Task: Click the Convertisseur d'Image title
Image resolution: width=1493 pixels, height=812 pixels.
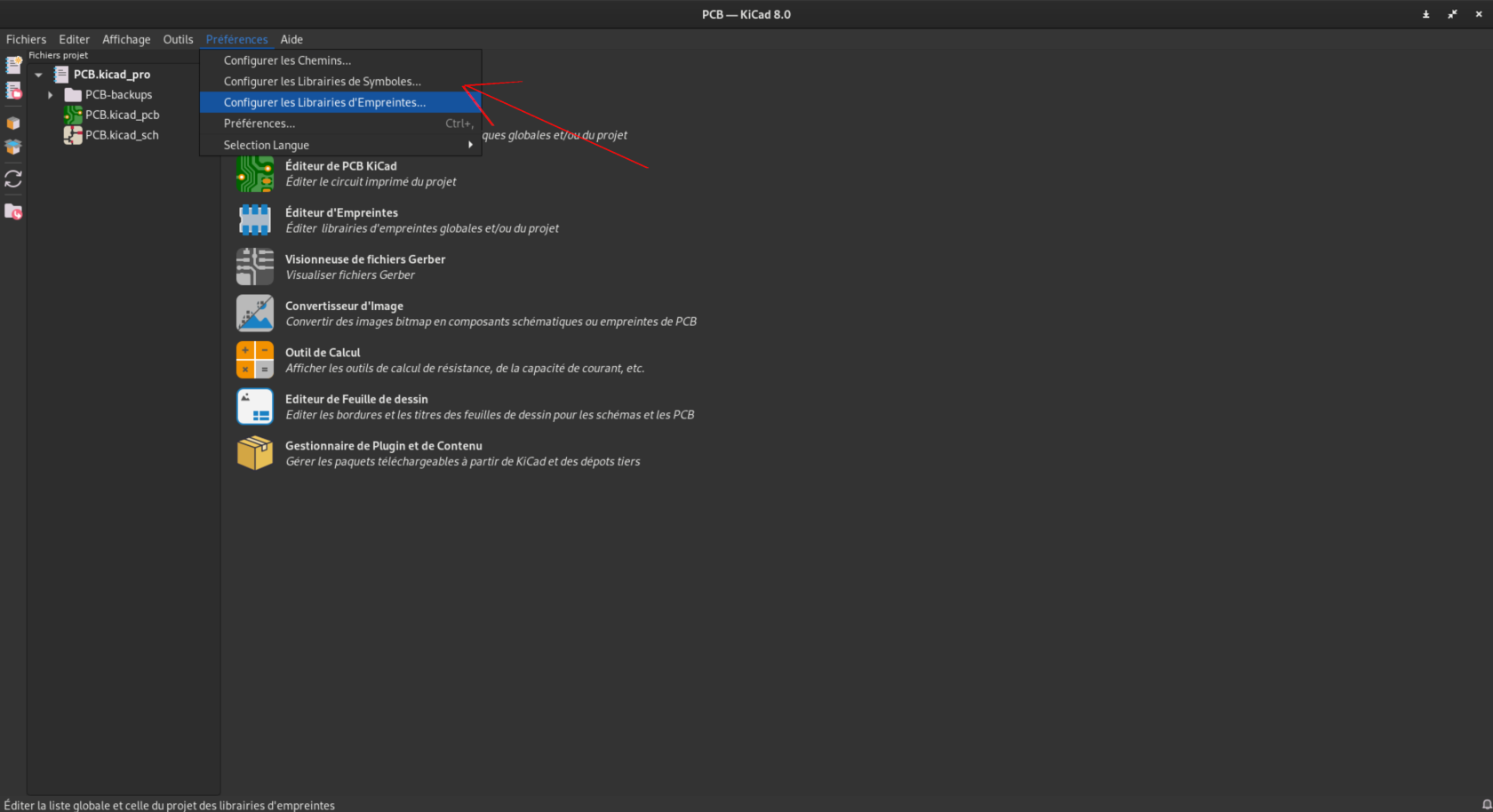Action: tap(344, 306)
